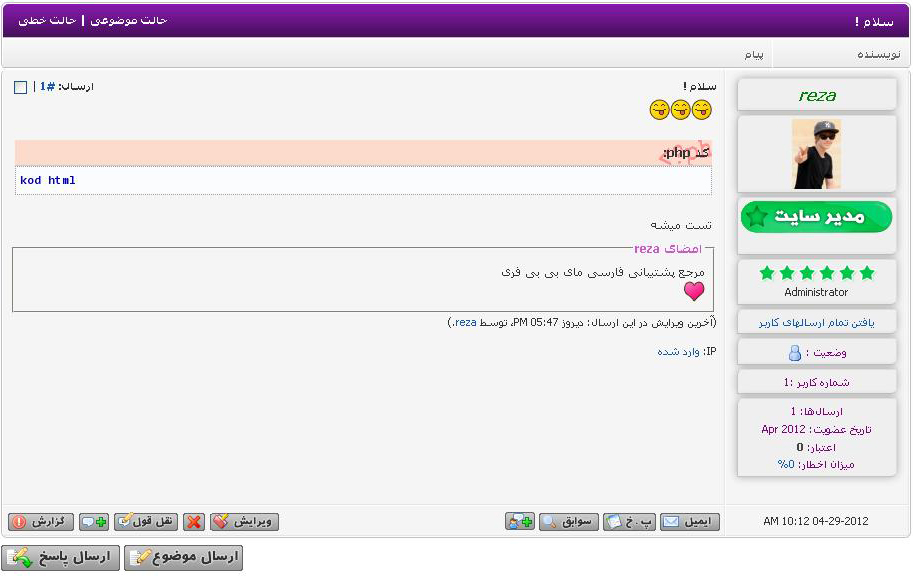Click the 'Administrator' user title text
913x576 pixels.
[x=816, y=292]
